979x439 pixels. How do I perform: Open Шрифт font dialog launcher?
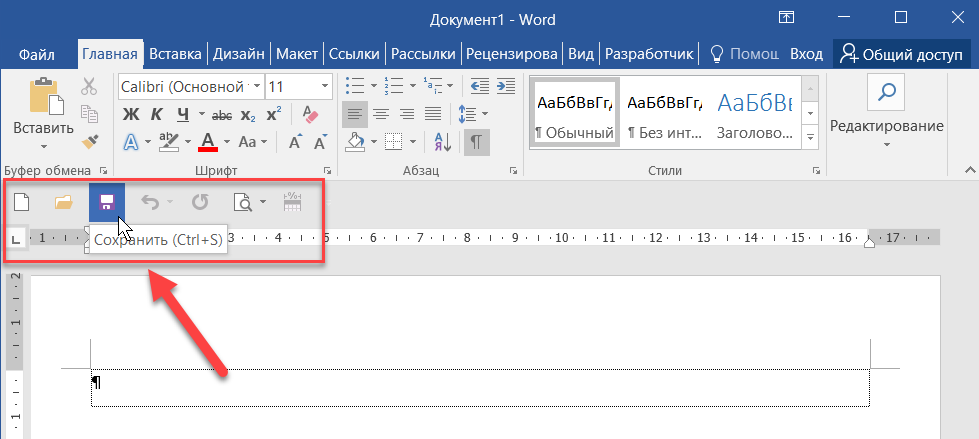tap(327, 170)
